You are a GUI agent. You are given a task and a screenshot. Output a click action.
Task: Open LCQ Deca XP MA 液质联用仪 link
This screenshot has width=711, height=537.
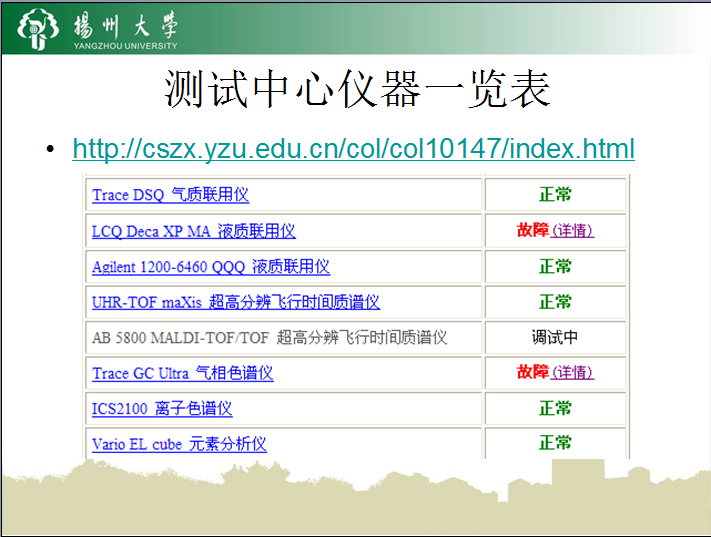click(x=194, y=231)
